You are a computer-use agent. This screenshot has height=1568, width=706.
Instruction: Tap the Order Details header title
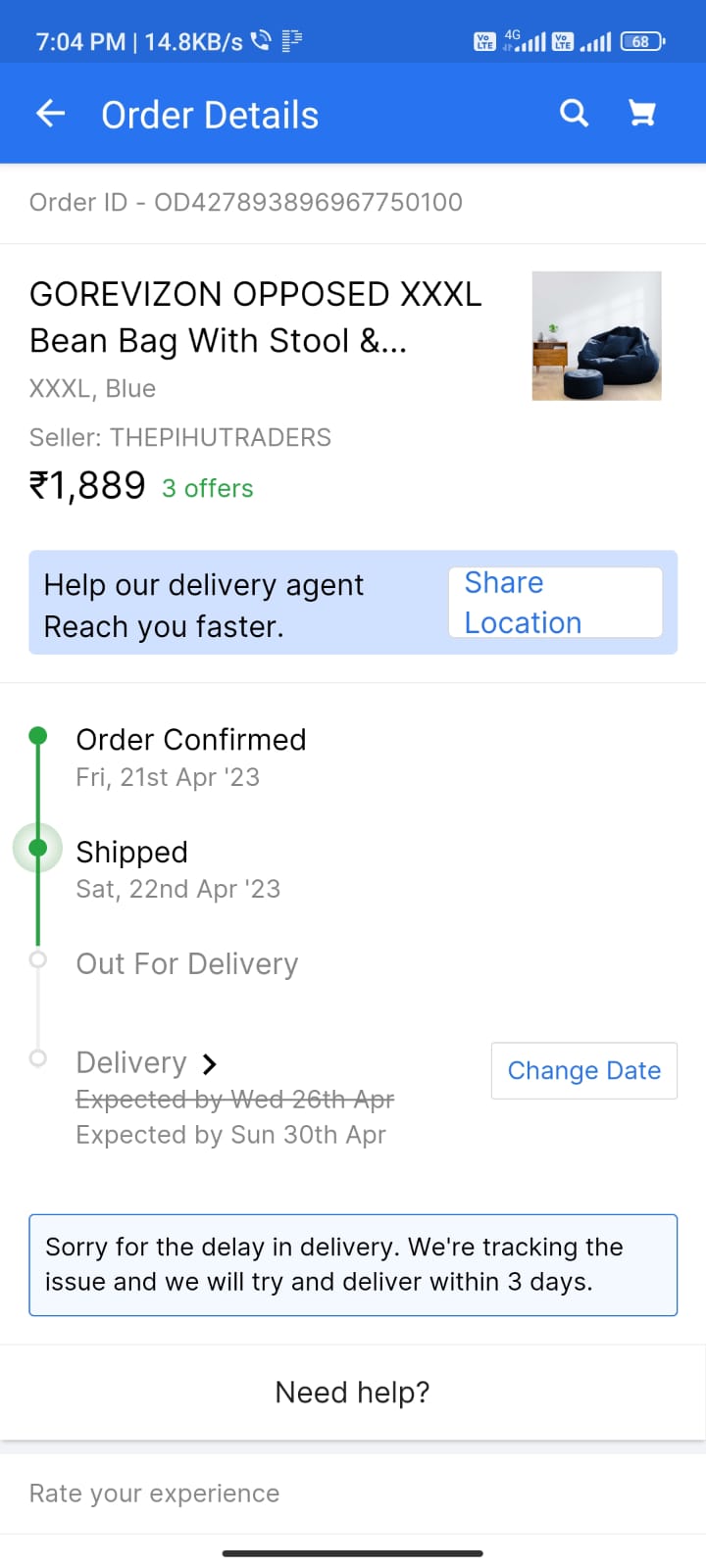click(x=210, y=116)
